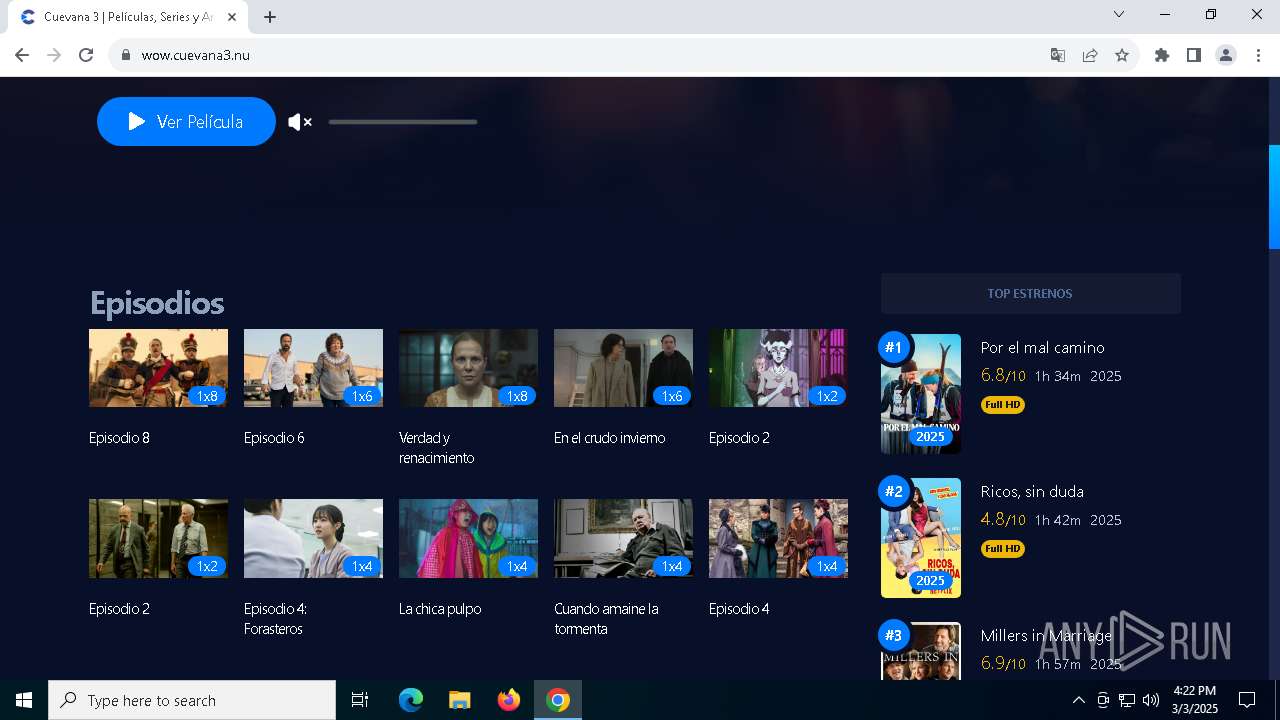Adjust the trailer volume slider
This screenshot has height=720, width=1280.
403,122
